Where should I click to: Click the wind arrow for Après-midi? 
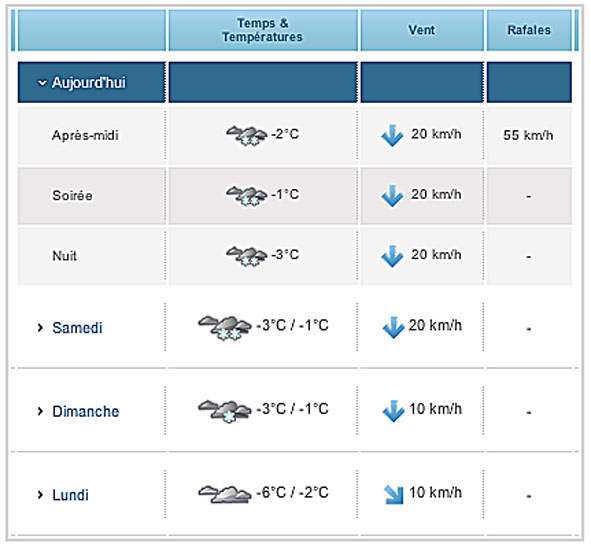coord(392,135)
